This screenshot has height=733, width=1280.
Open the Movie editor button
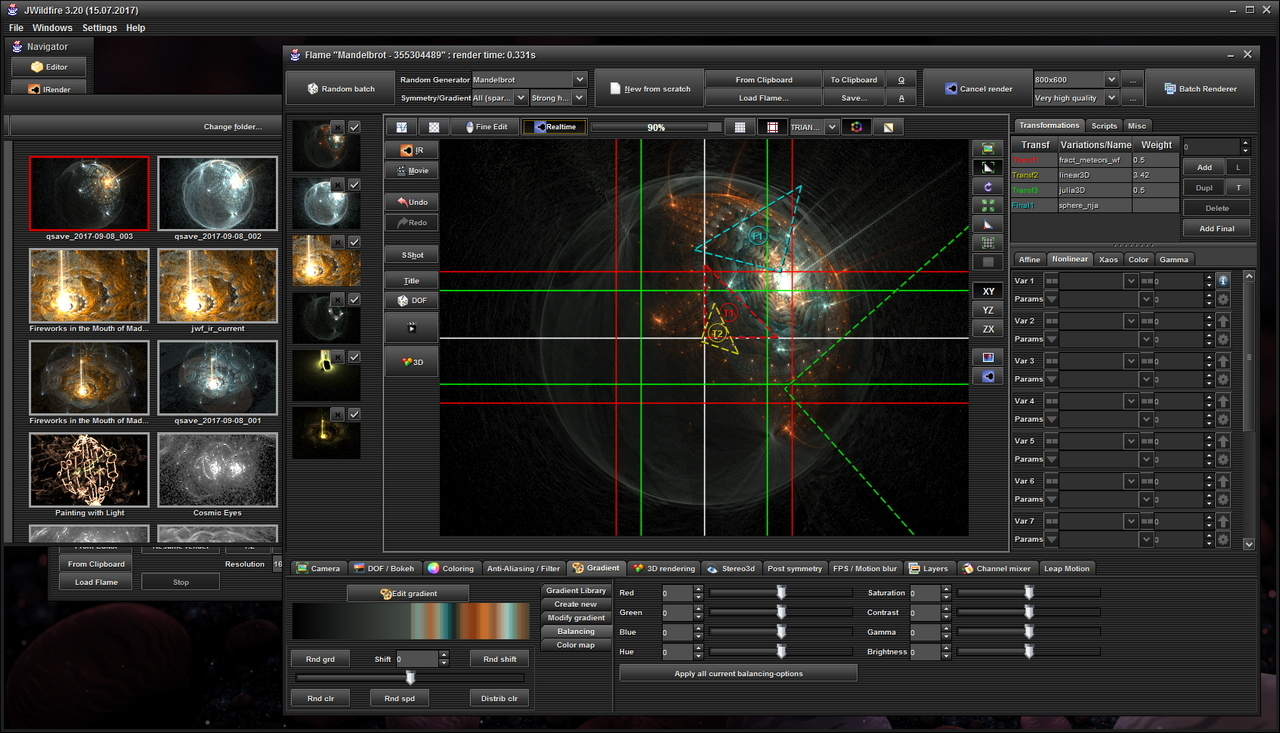tap(411, 171)
